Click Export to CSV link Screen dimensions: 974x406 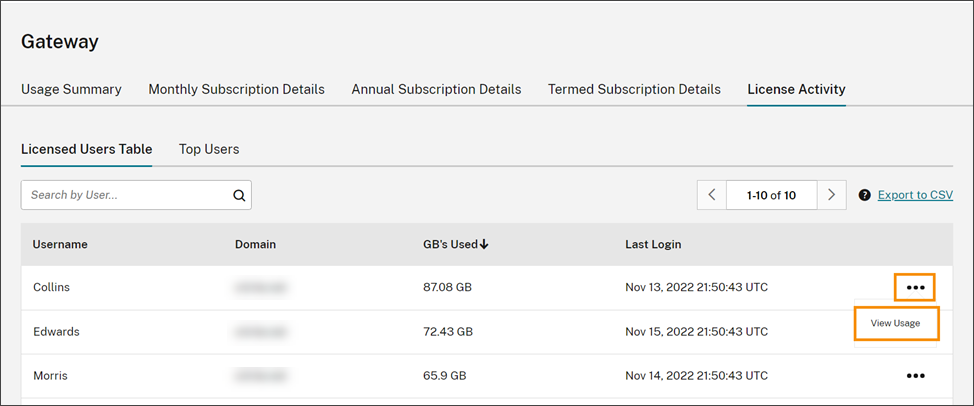[915, 195]
